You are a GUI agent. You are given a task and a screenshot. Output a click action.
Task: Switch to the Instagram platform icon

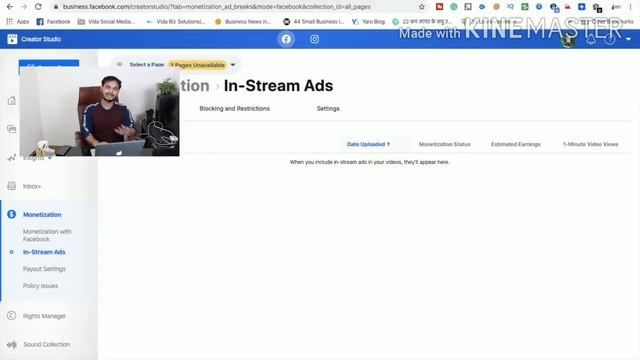314,39
